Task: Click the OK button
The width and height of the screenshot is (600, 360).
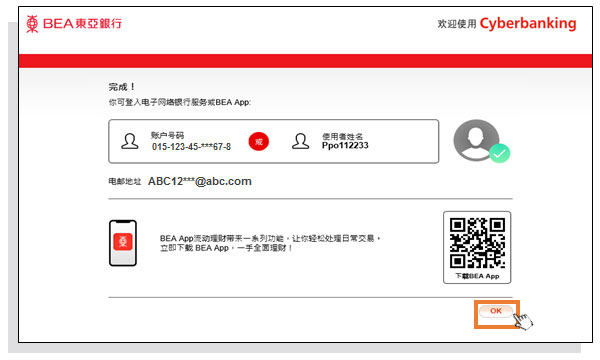Action: point(496,311)
